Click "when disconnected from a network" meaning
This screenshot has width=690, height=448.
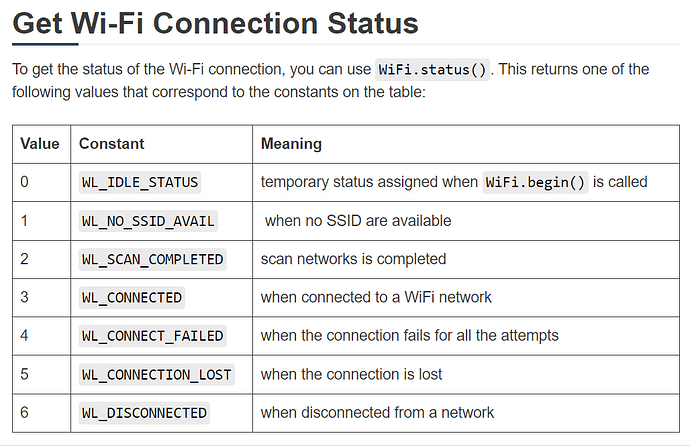(377, 413)
